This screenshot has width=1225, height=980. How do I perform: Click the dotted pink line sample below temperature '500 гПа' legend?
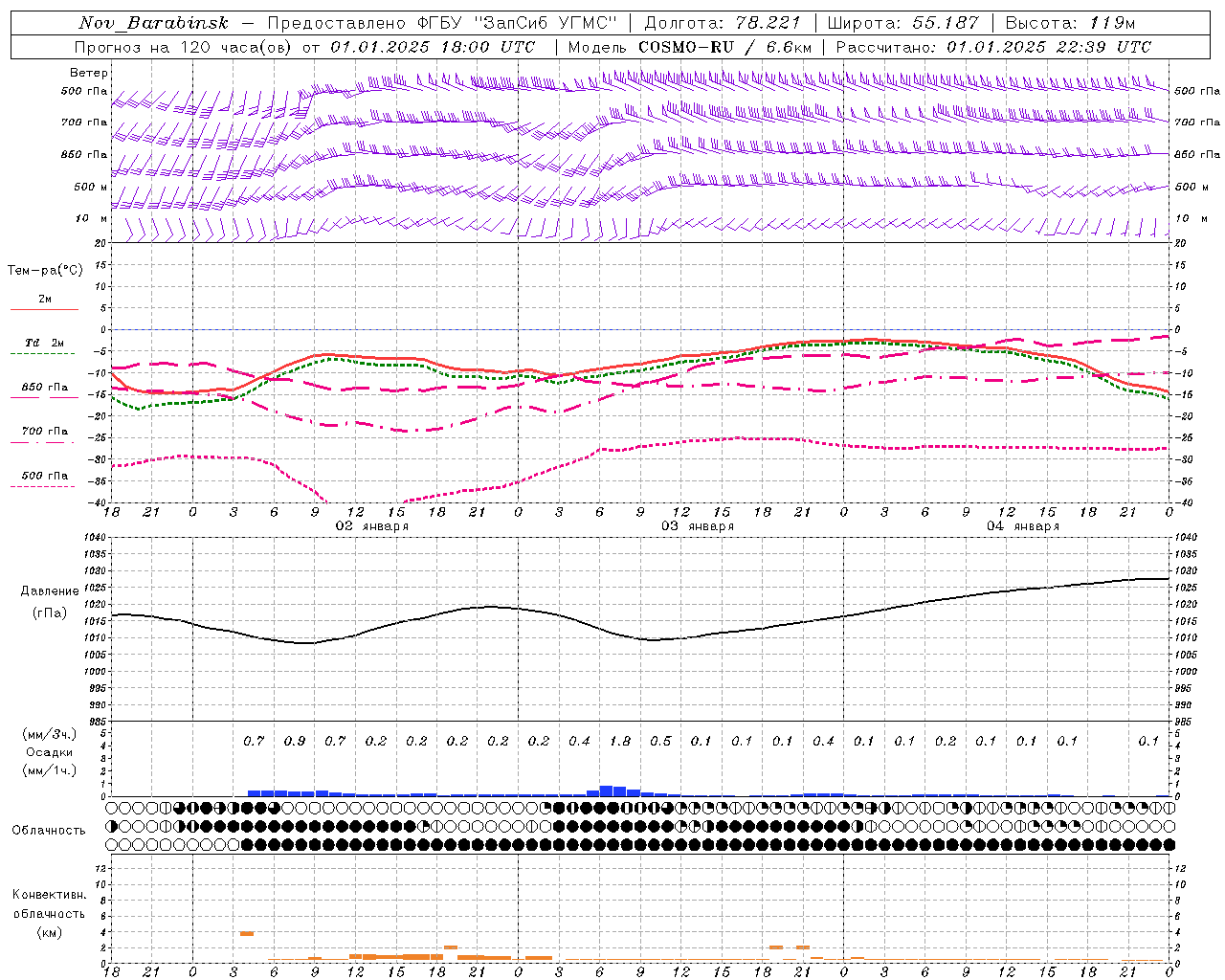click(x=42, y=486)
